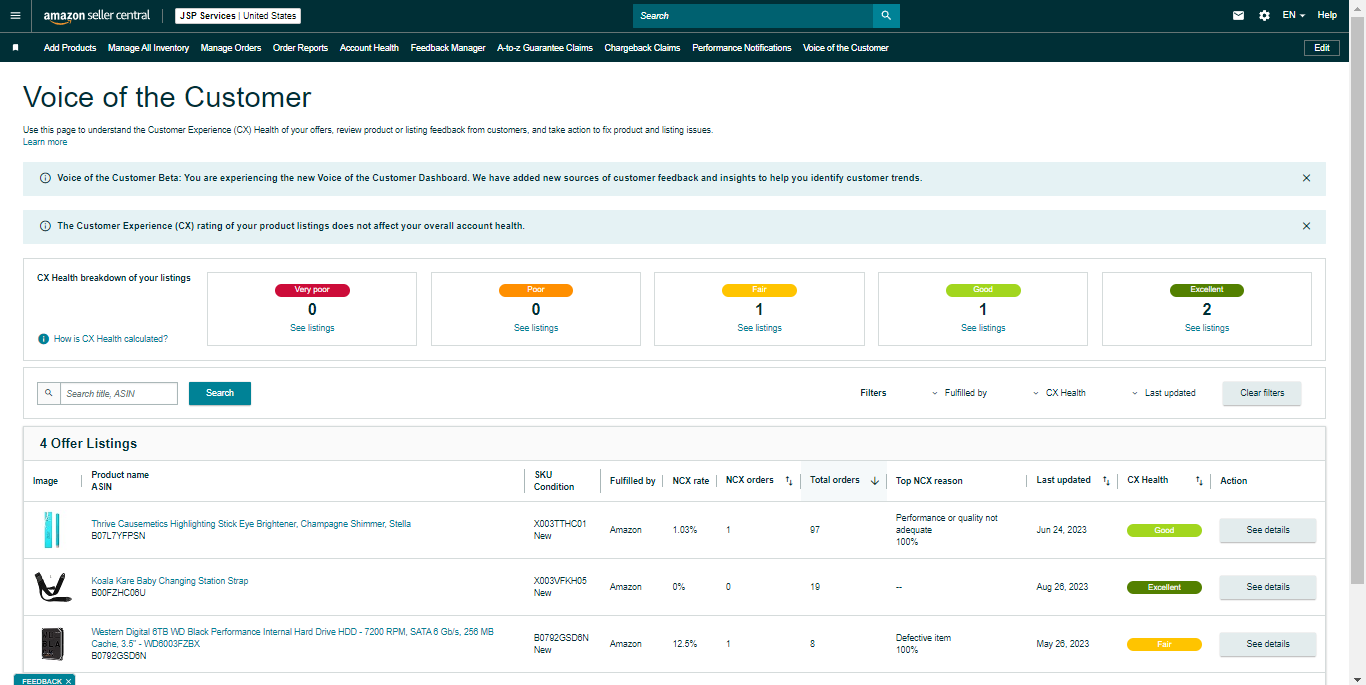Click the magnifier icon in the listing search box
The image size is (1366, 685).
pyautogui.click(x=49, y=393)
